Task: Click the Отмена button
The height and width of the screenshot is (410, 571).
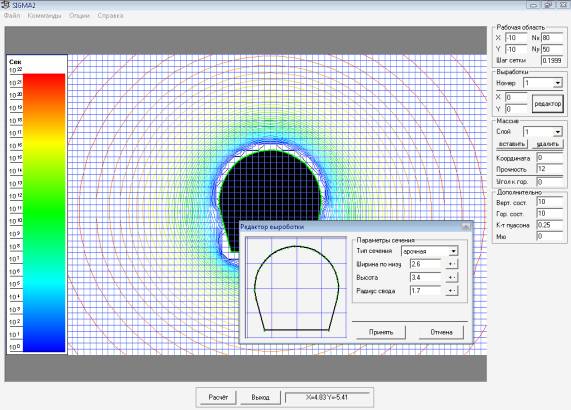Action: click(441, 332)
